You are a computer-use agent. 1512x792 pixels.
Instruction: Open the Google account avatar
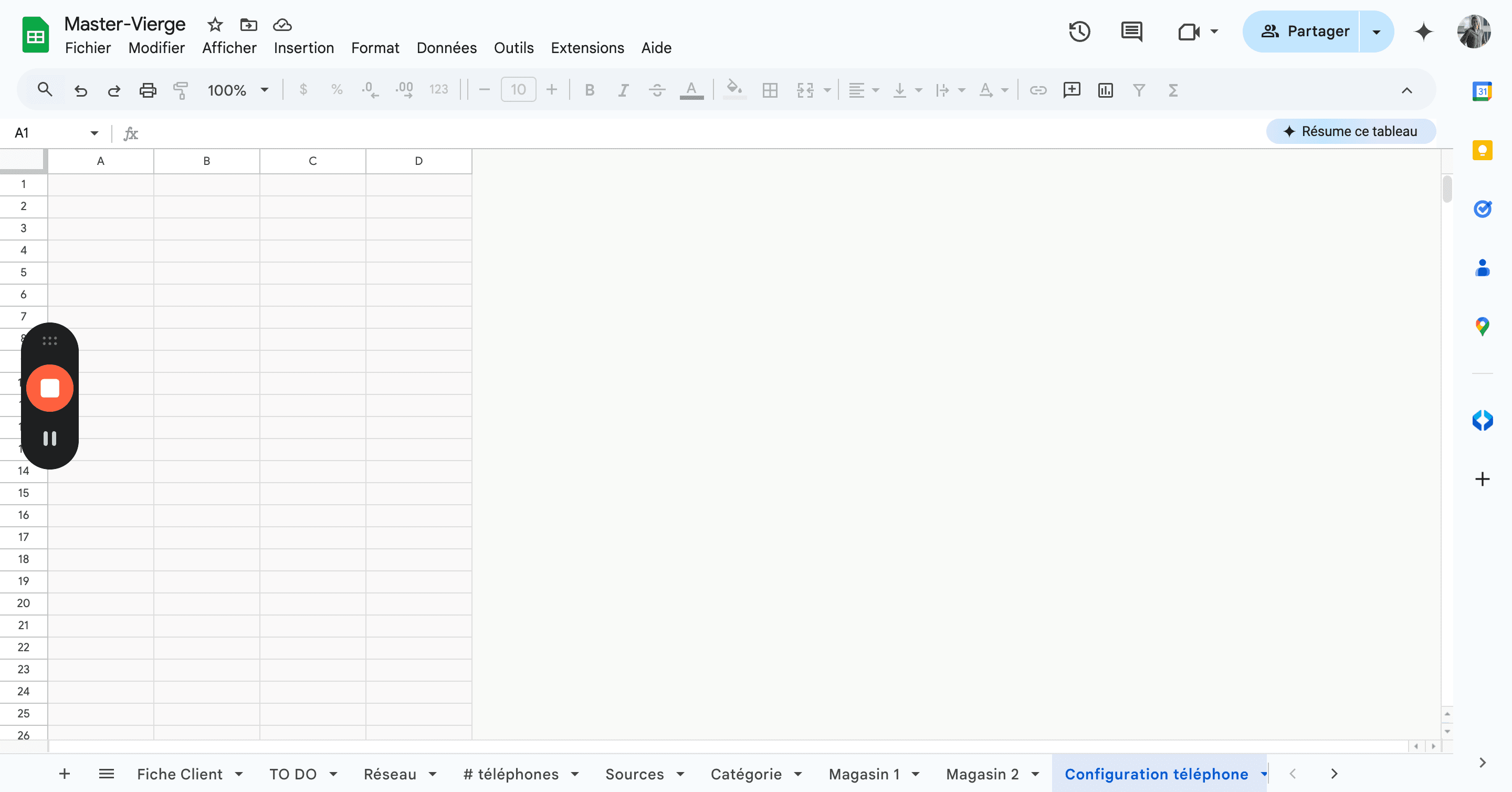[1473, 32]
